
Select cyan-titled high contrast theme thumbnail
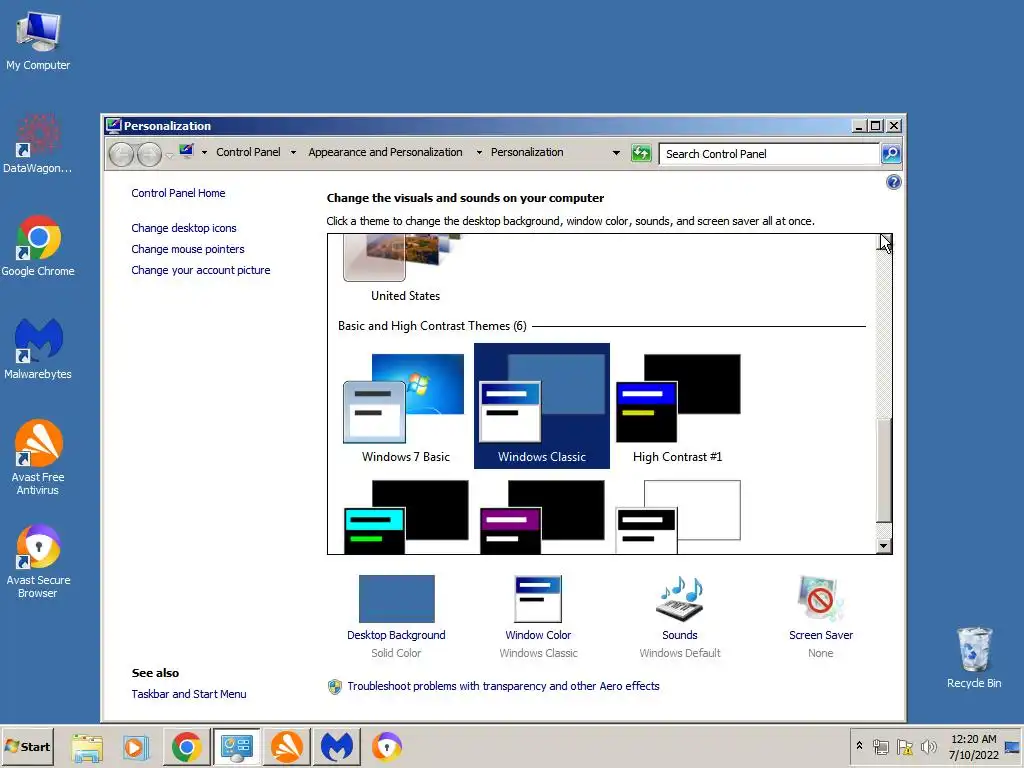[406, 517]
